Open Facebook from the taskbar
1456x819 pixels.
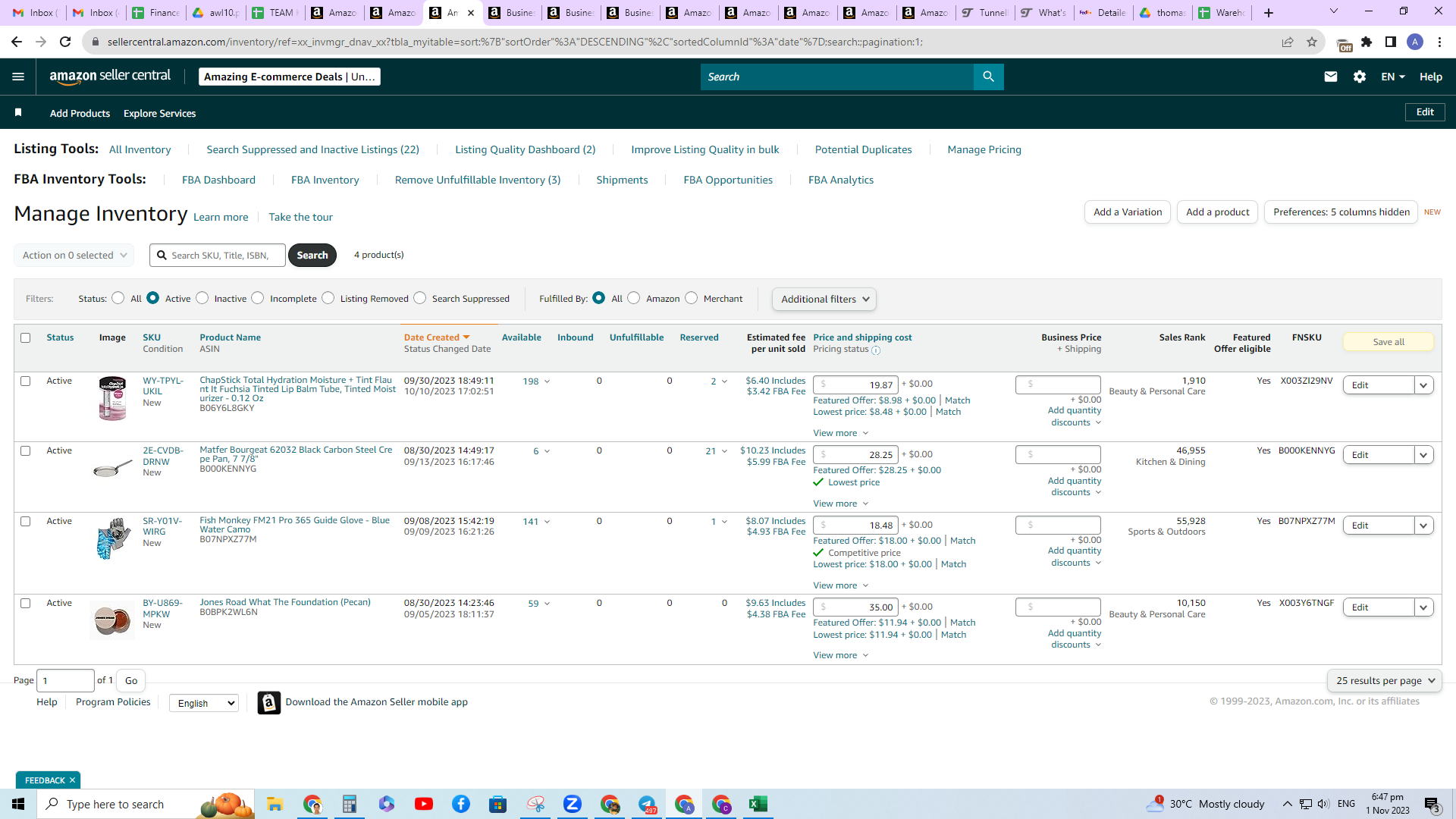461,804
